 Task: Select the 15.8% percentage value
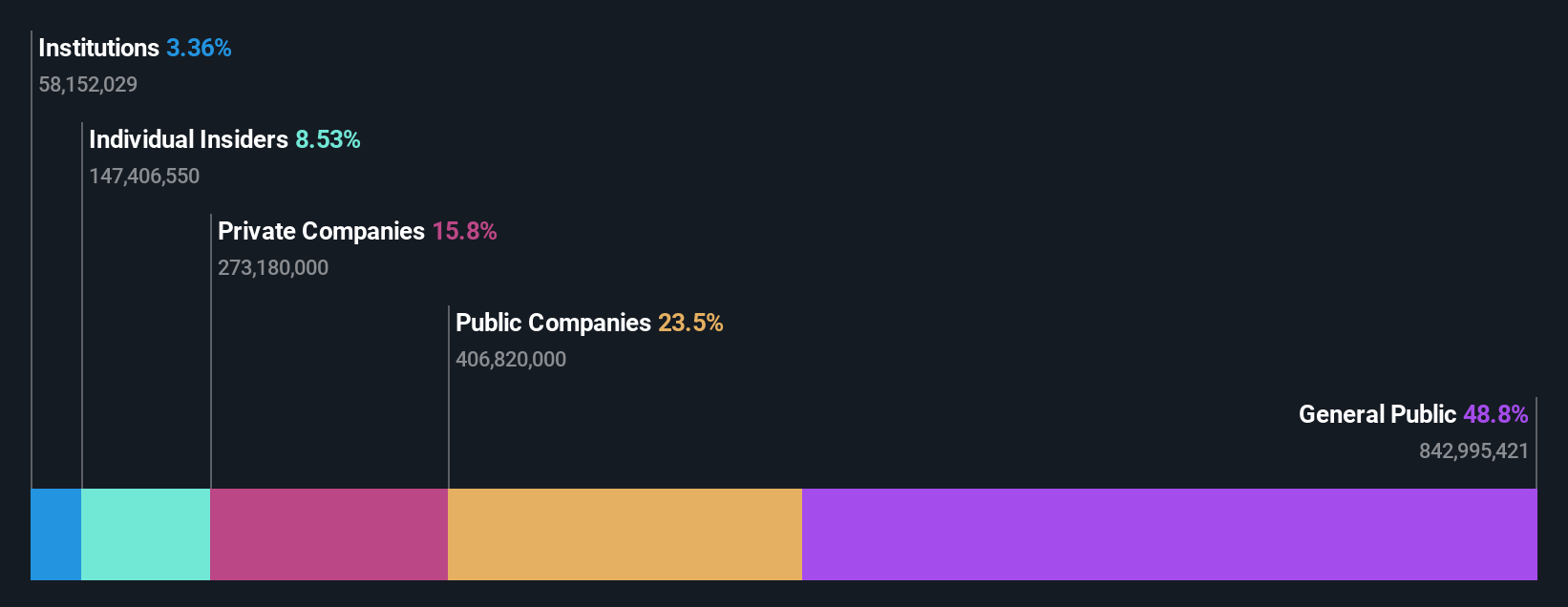pyautogui.click(x=464, y=231)
